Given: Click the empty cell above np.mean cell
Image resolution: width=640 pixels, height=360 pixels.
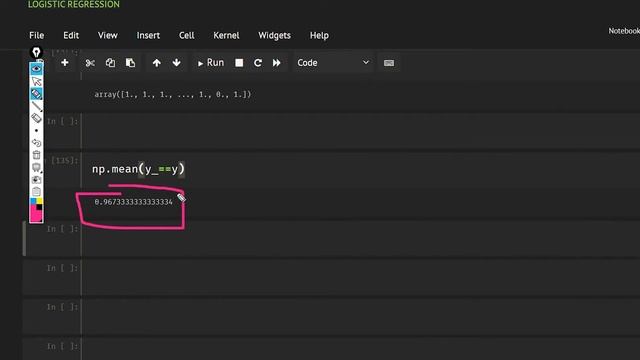Looking at the screenshot, I should tap(361, 131).
